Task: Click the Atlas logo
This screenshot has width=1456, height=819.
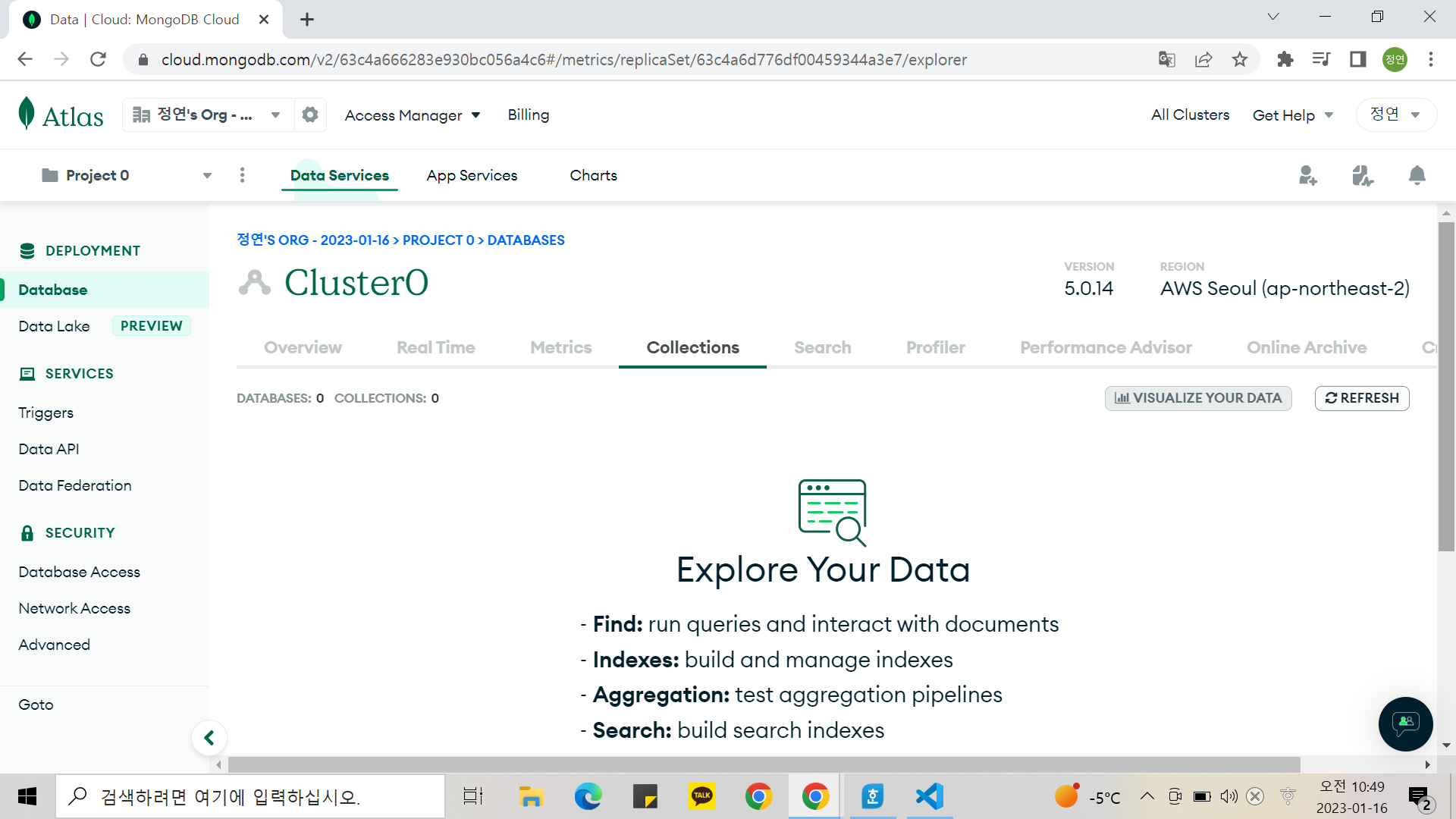Action: pyautogui.click(x=61, y=115)
